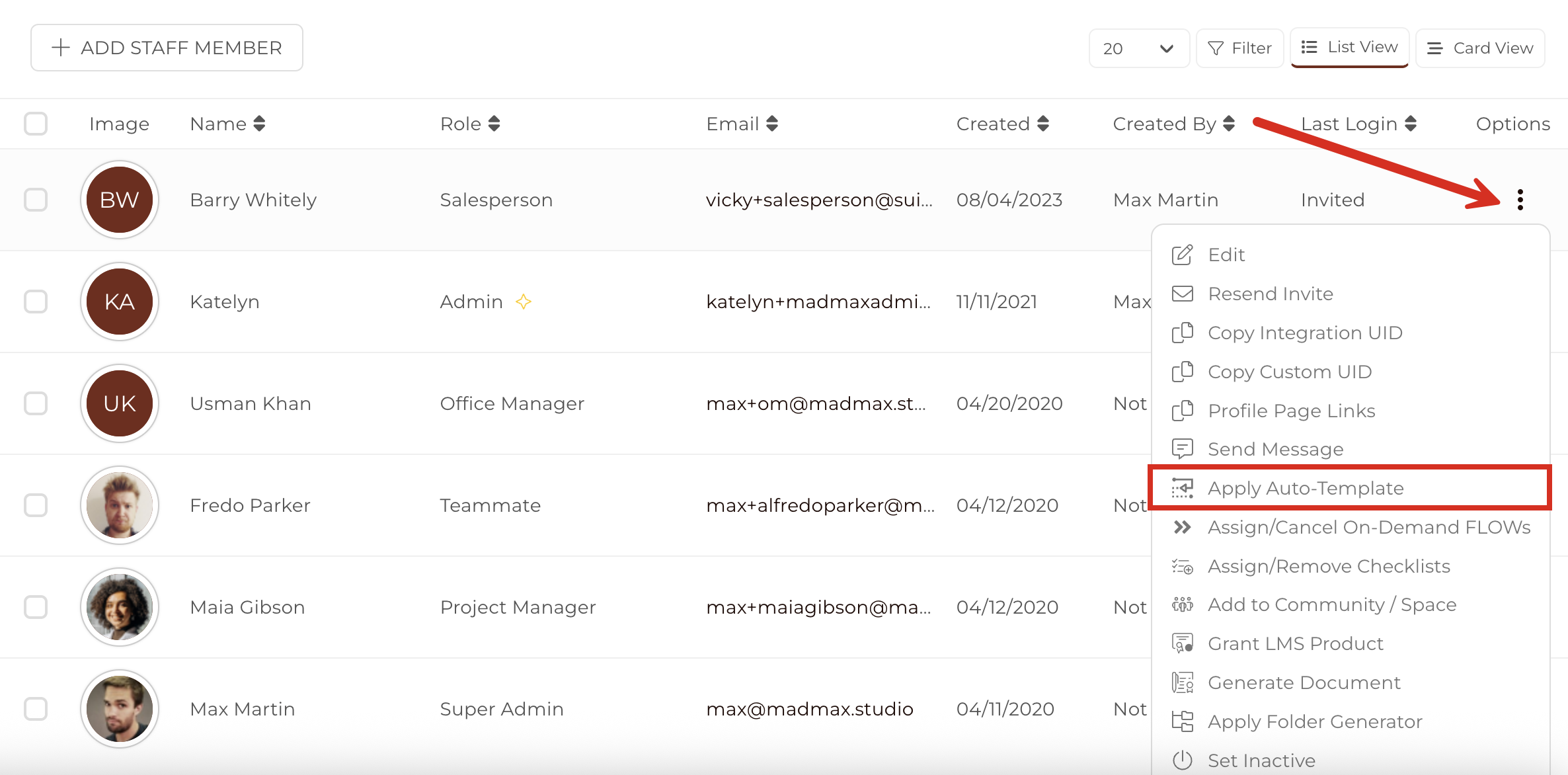1568x775 pixels.
Task: Check the checkbox for Katelyn's row
Action: tap(36, 302)
